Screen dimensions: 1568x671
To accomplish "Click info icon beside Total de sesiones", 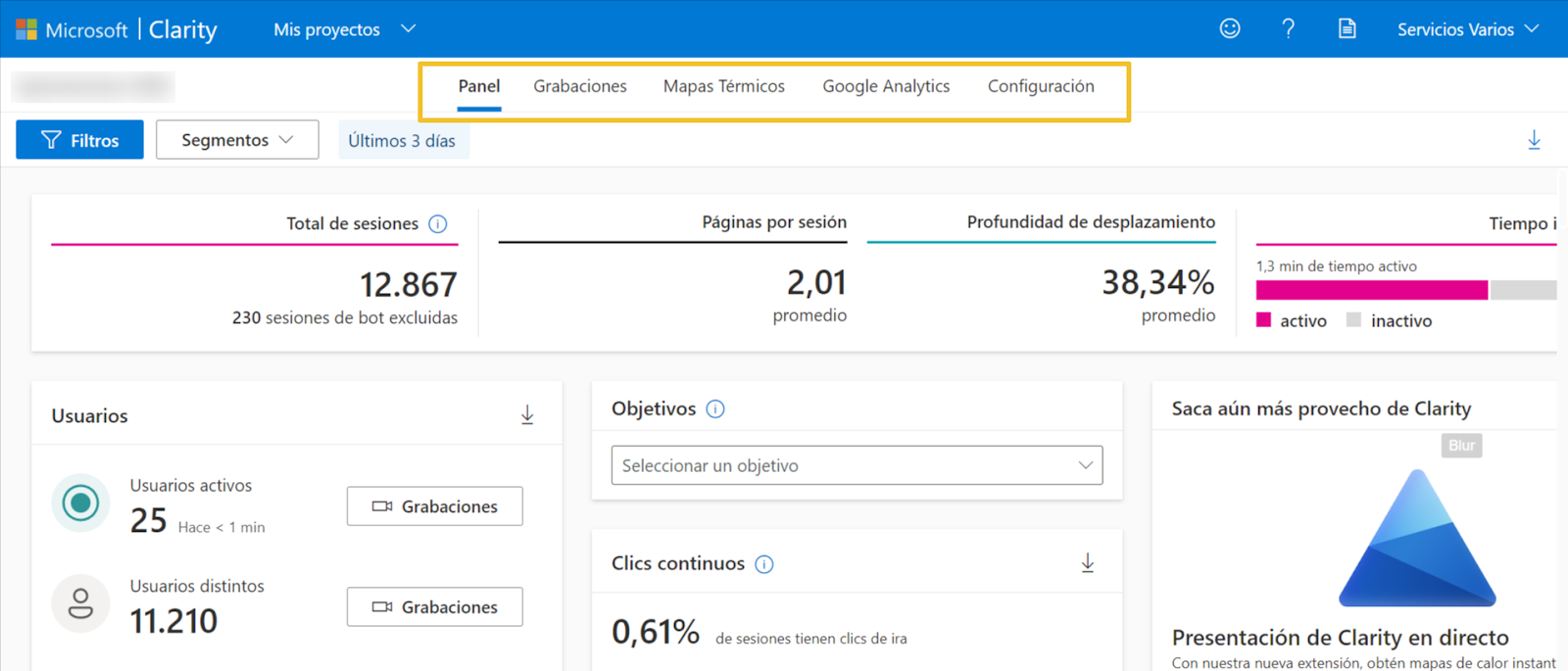I will (x=438, y=224).
